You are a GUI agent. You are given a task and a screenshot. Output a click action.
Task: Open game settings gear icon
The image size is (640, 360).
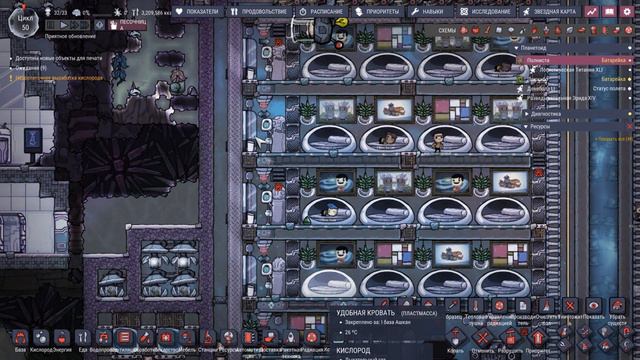click(x=627, y=12)
